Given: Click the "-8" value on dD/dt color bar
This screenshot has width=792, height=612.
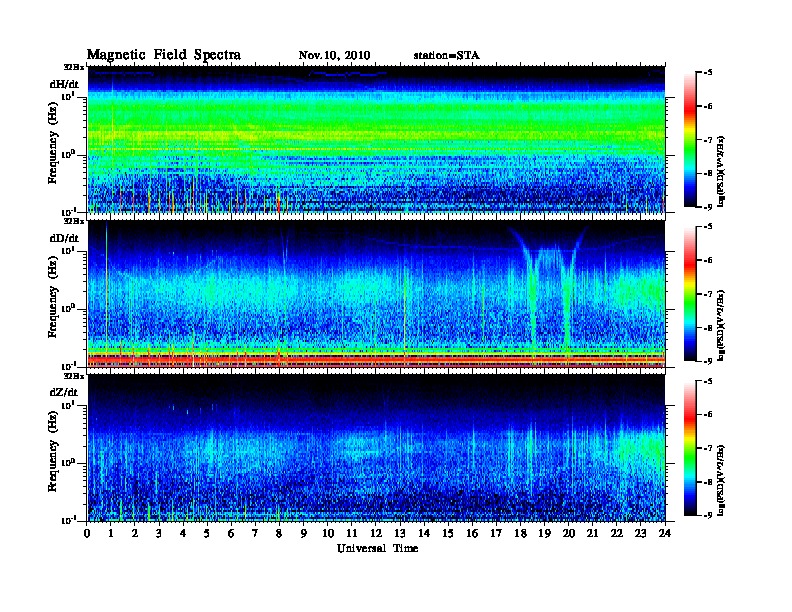Looking at the screenshot, I should pos(708,328).
